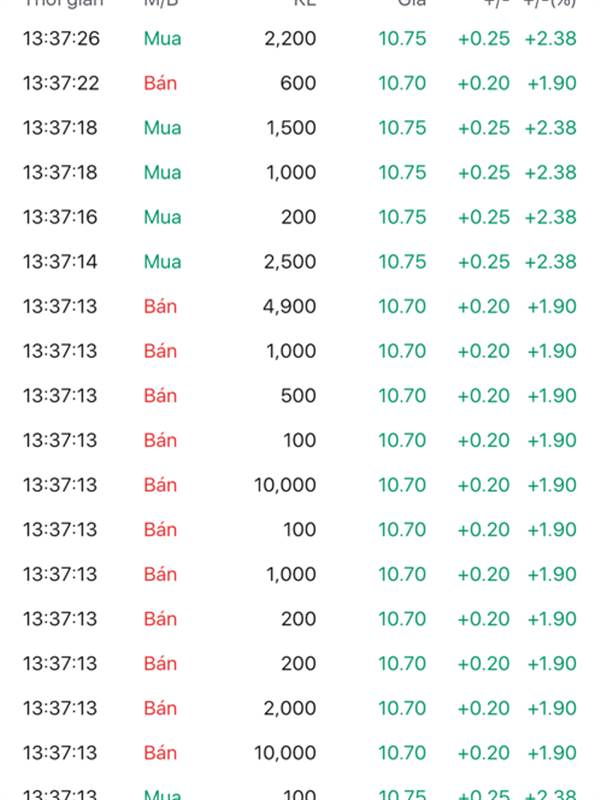
Task: Click +2.38 percent in 13:37:16 row
Action: pos(551,217)
